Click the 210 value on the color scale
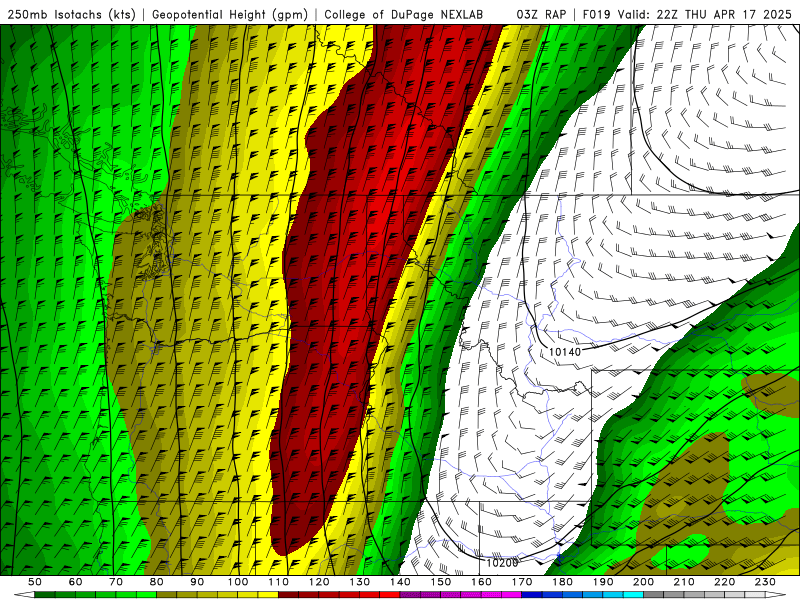800x600 pixels. (x=684, y=582)
